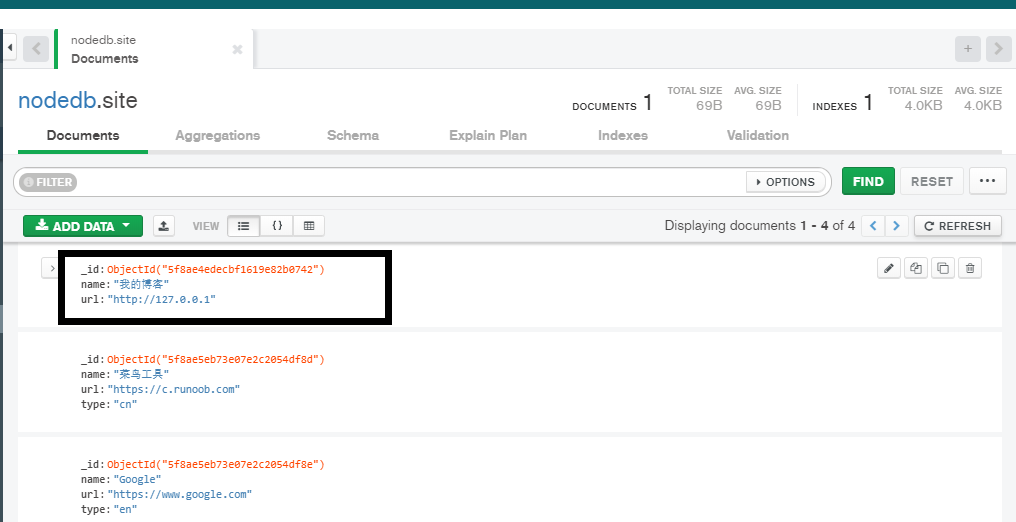Click the green FIND button
Screen dimensions: 1016x522
coord(867,182)
